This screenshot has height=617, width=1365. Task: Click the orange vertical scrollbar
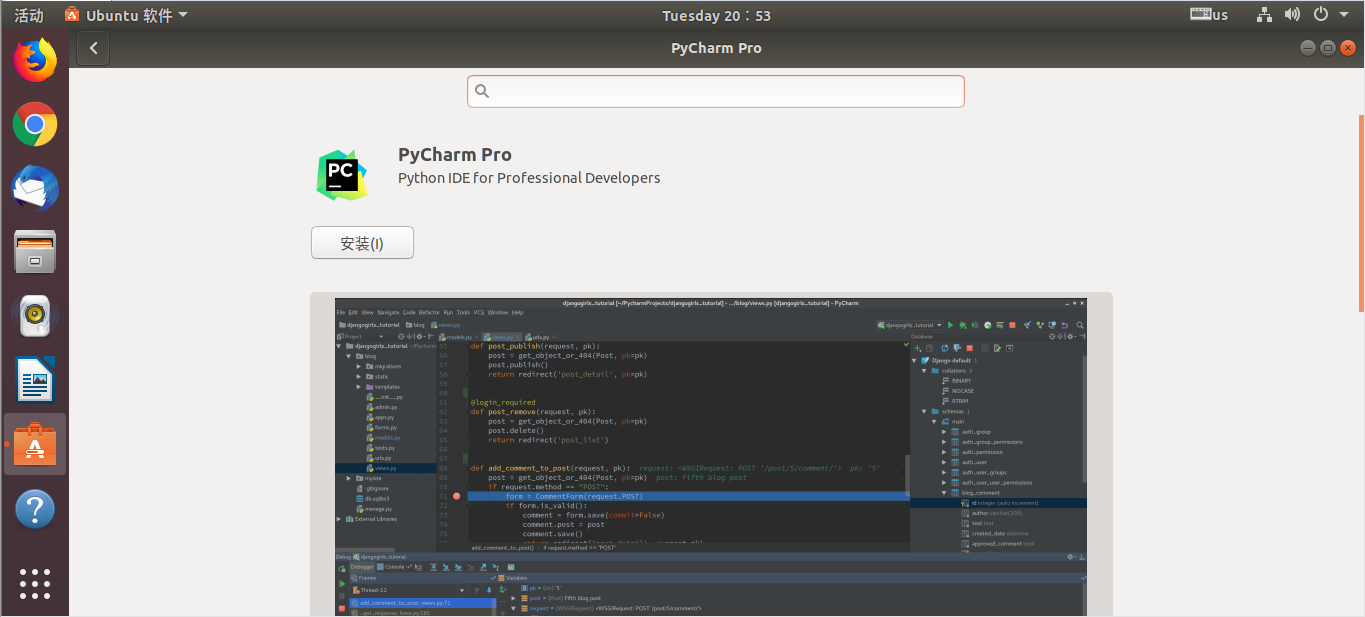(1361, 213)
